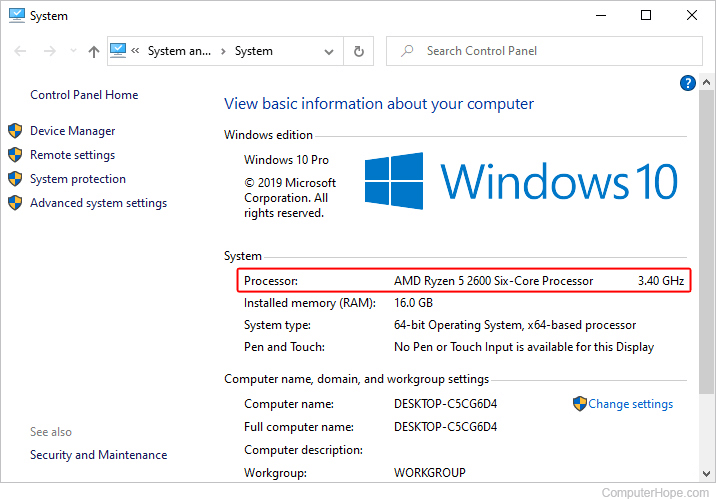Click the Back navigation arrow
The image size is (716, 503).
pos(20,51)
